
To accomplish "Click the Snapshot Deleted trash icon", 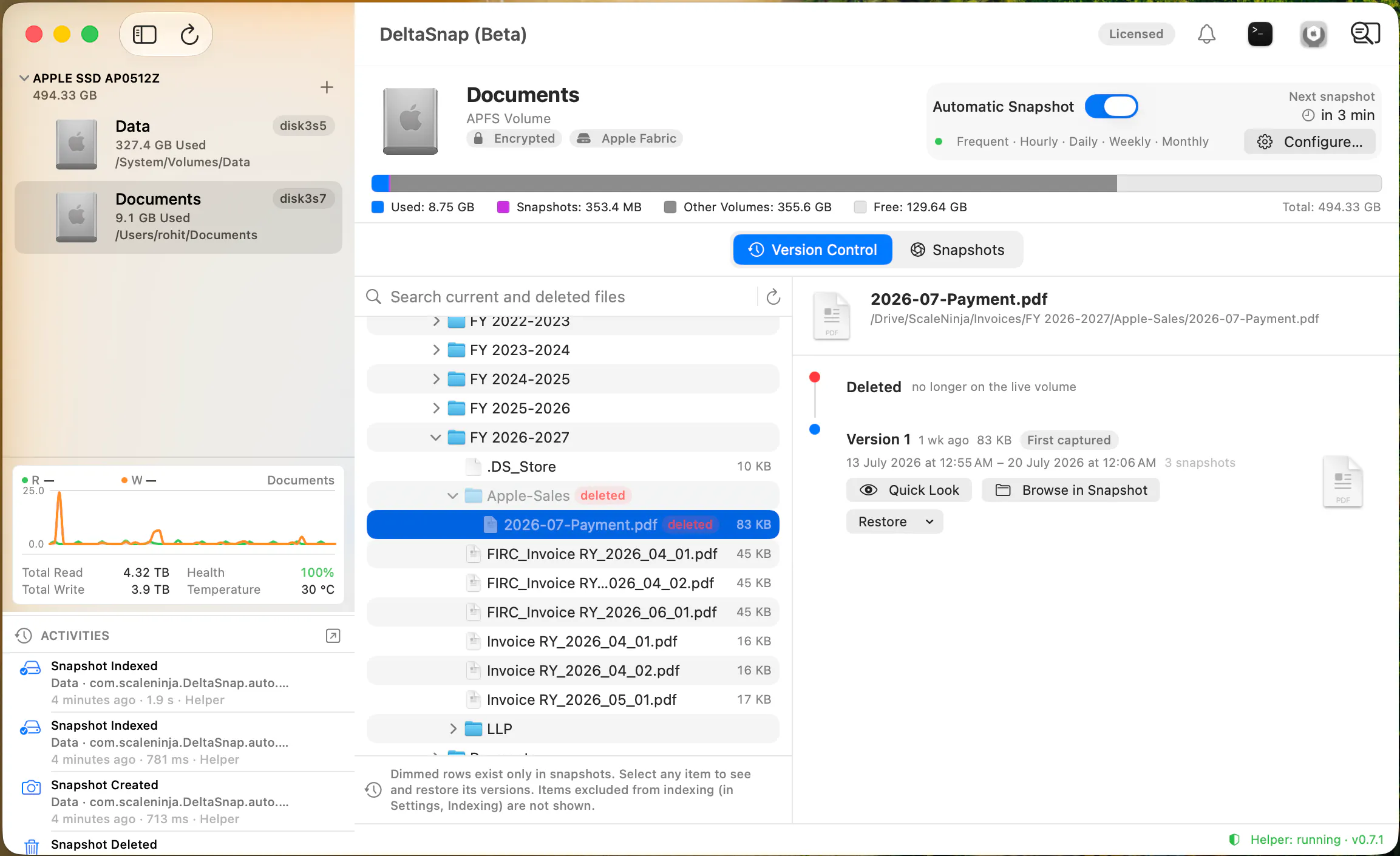I will pyautogui.click(x=32, y=846).
